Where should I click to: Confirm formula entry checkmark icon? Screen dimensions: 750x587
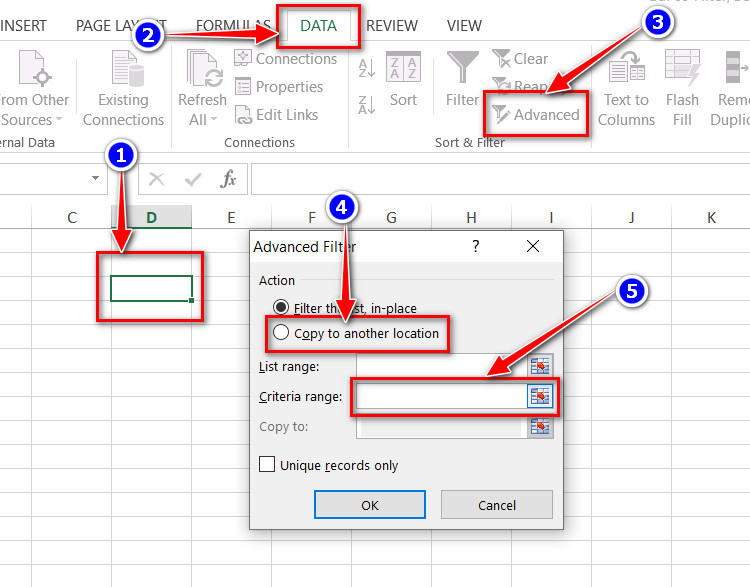point(193,179)
